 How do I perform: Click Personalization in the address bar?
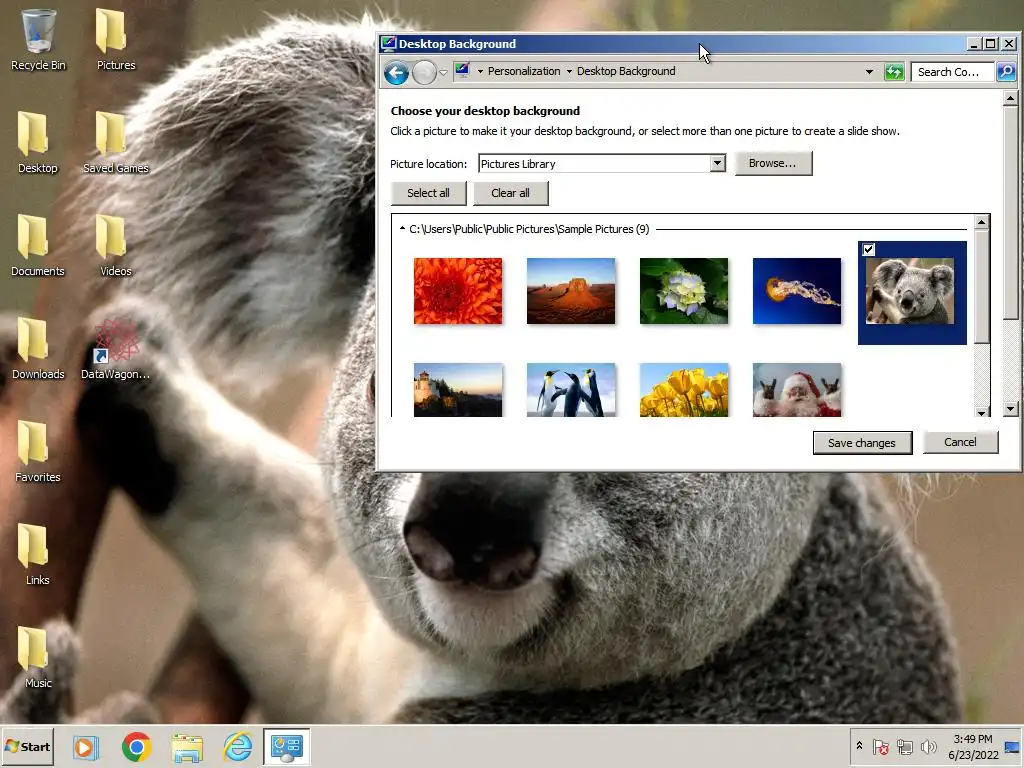pos(524,71)
